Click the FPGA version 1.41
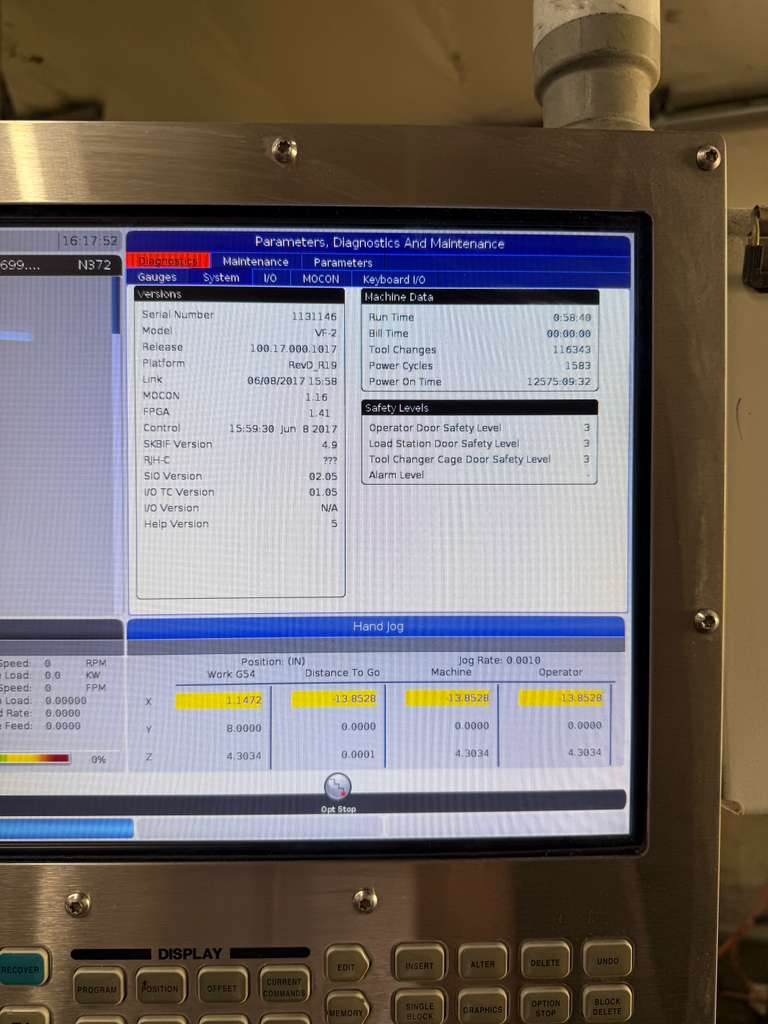Image resolution: width=768 pixels, height=1024 pixels. click(319, 413)
